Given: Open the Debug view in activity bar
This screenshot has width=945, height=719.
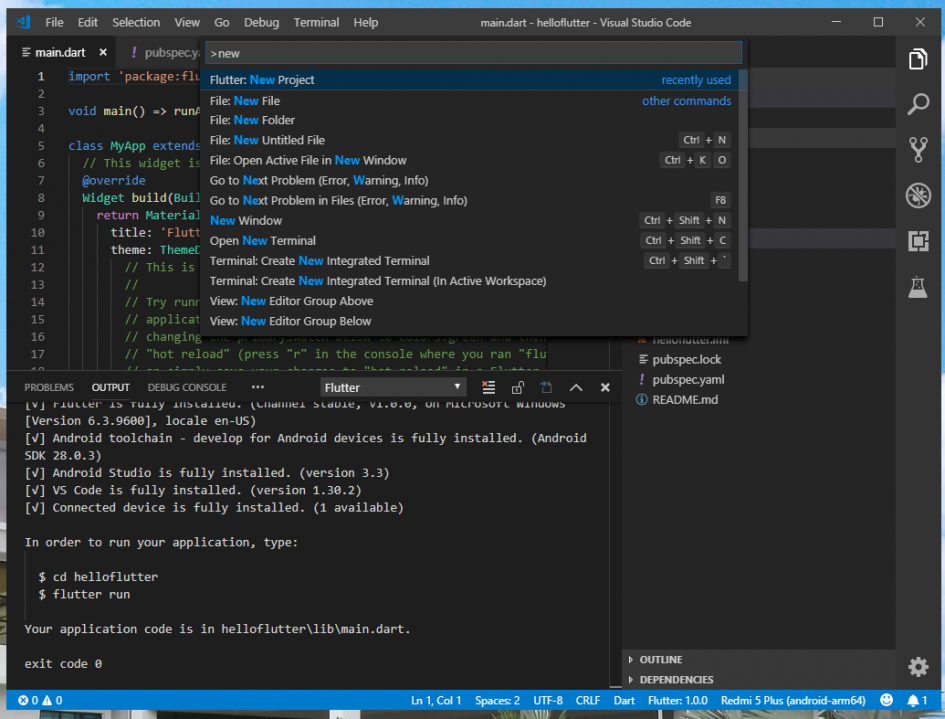Looking at the screenshot, I should pyautogui.click(x=917, y=196).
